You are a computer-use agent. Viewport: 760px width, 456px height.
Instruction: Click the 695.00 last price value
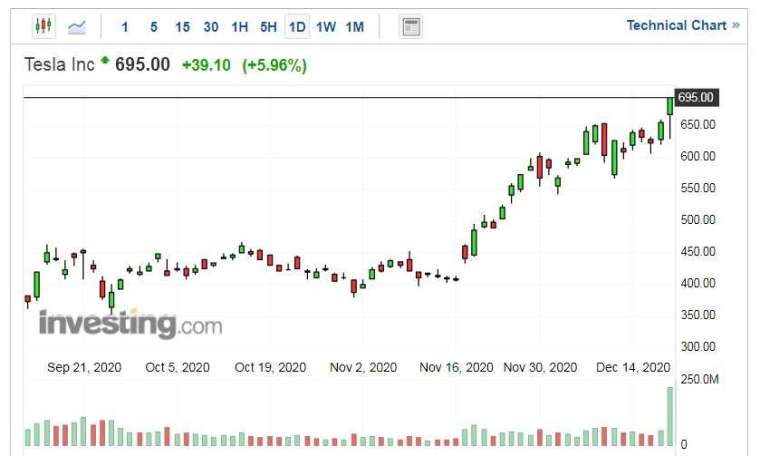[142, 64]
